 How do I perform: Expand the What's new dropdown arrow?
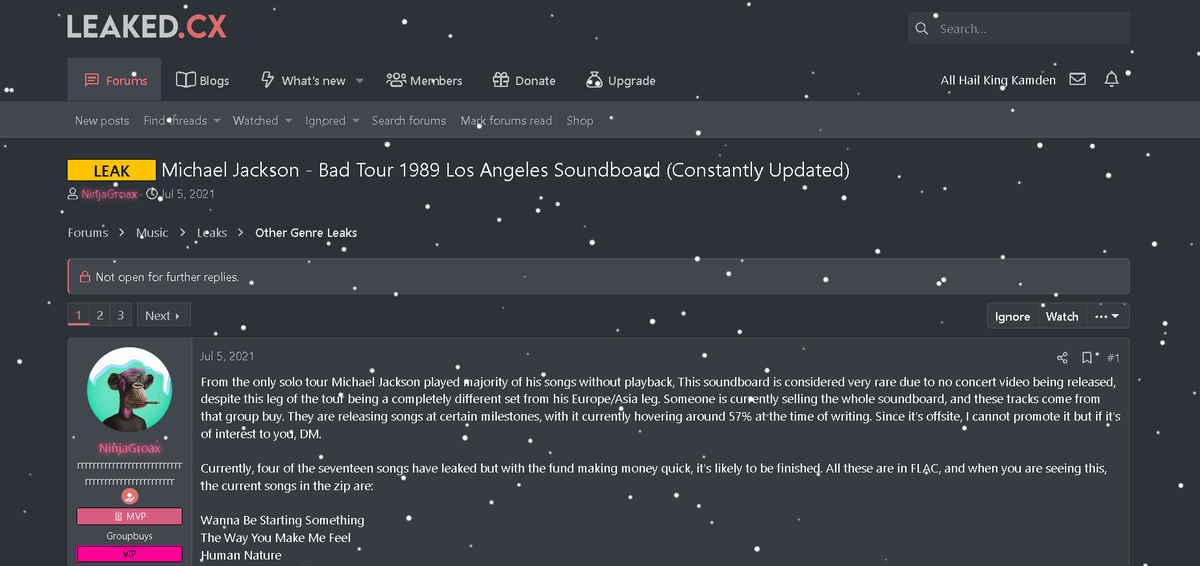click(x=360, y=81)
